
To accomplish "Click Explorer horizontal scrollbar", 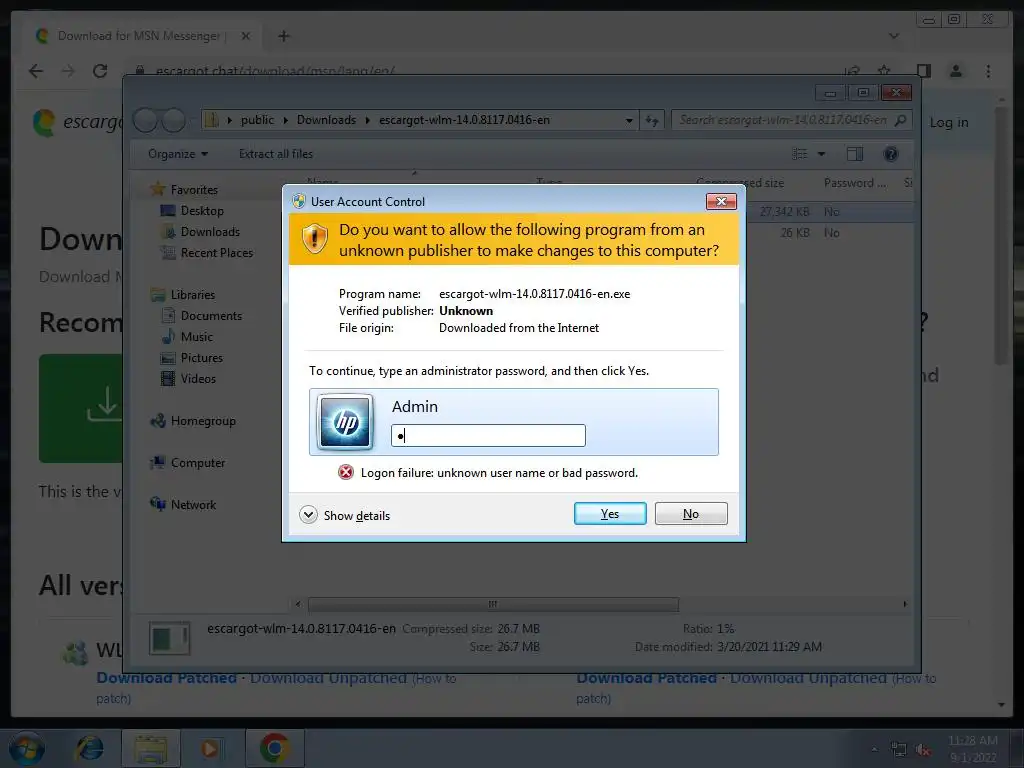I will pos(493,604).
